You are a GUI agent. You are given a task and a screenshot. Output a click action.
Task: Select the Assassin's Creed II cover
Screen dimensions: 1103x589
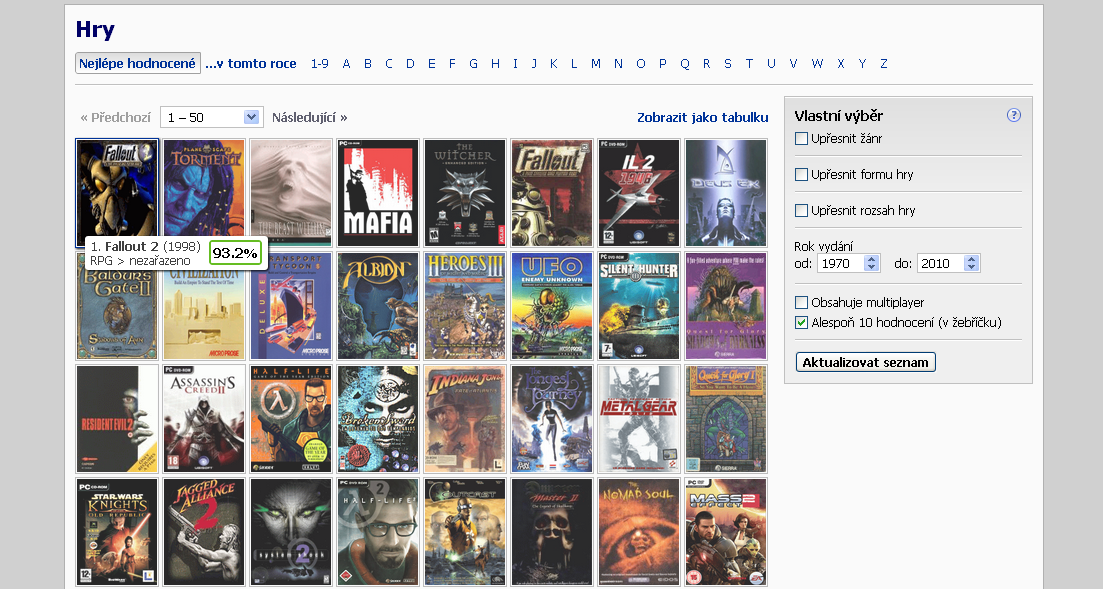pos(204,419)
